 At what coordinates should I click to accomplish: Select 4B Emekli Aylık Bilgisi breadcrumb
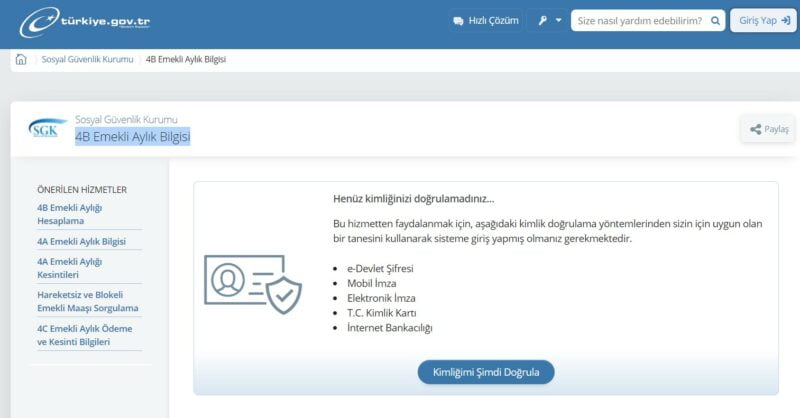pos(185,59)
